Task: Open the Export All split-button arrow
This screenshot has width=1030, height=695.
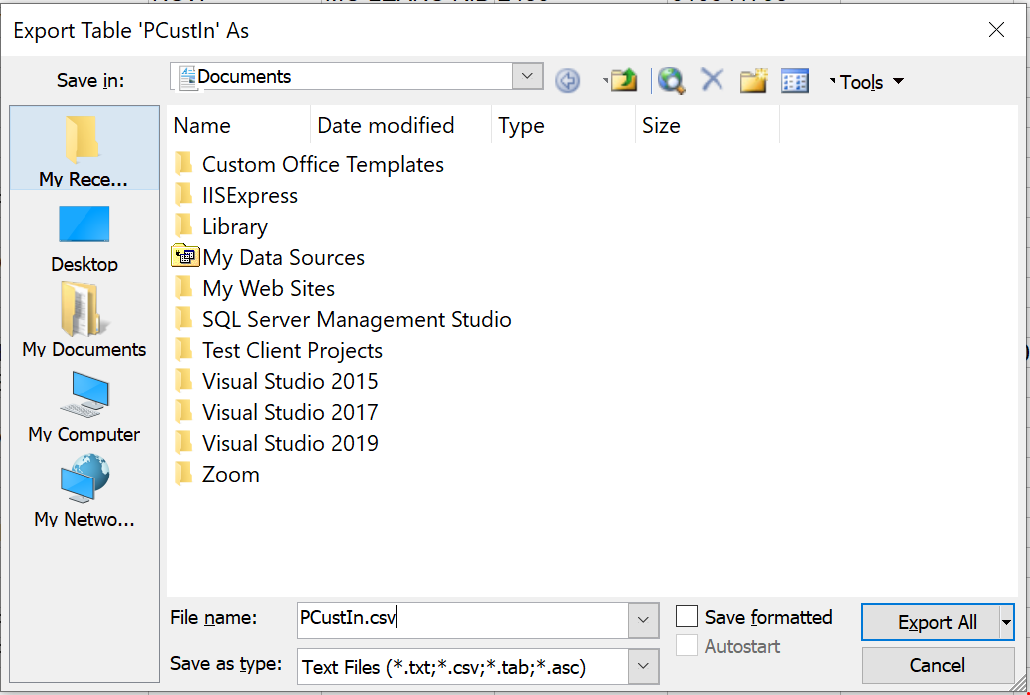Action: pyautogui.click(x=1006, y=622)
